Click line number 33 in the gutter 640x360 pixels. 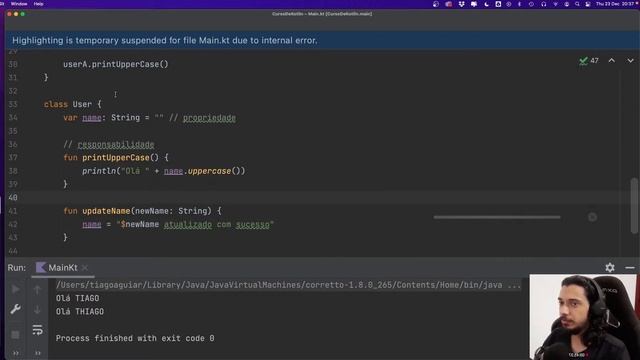click(13, 104)
